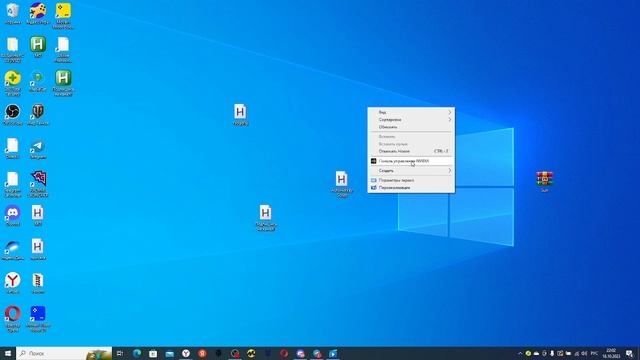
Task: Select the zipped archive icon beside Yandex shortcut
Action: point(38,283)
